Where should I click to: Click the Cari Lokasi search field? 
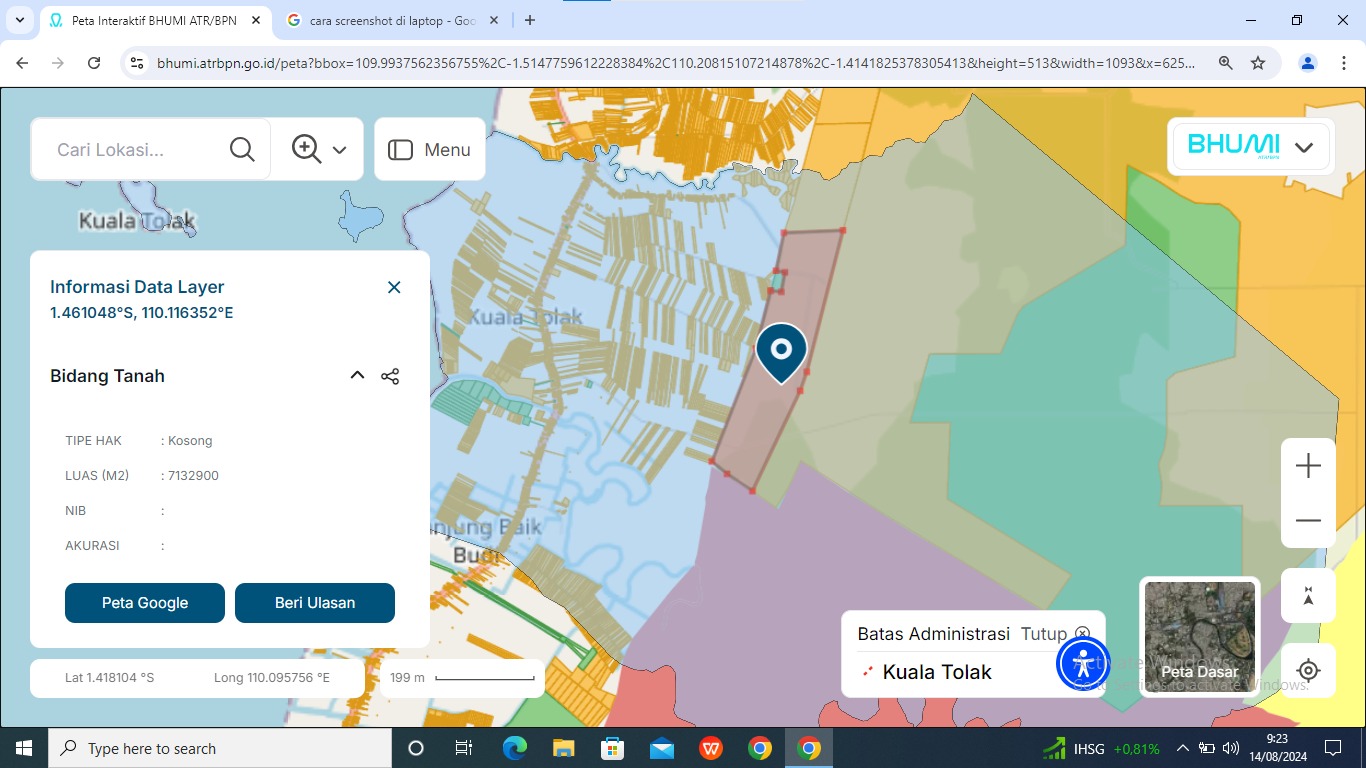pos(130,150)
